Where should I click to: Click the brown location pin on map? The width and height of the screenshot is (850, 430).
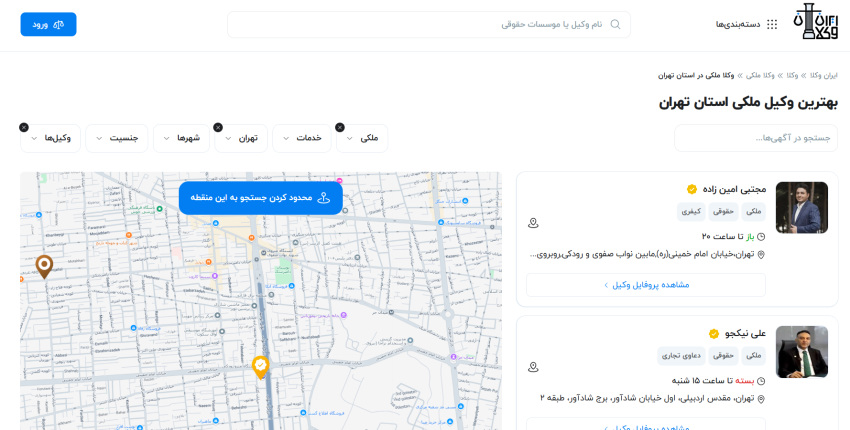tap(44, 266)
